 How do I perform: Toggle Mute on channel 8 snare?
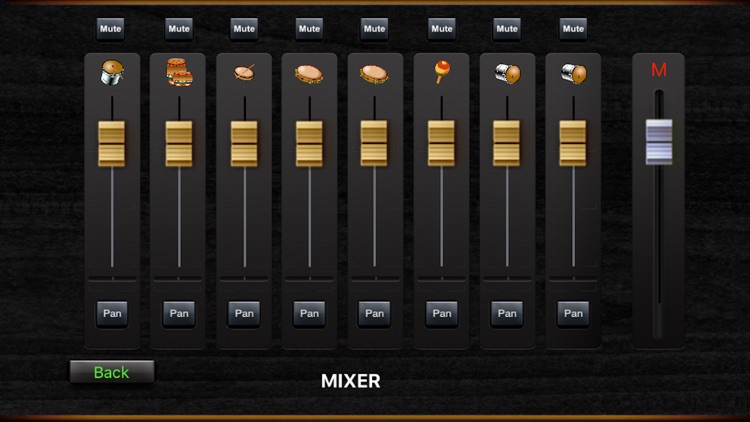coord(573,29)
